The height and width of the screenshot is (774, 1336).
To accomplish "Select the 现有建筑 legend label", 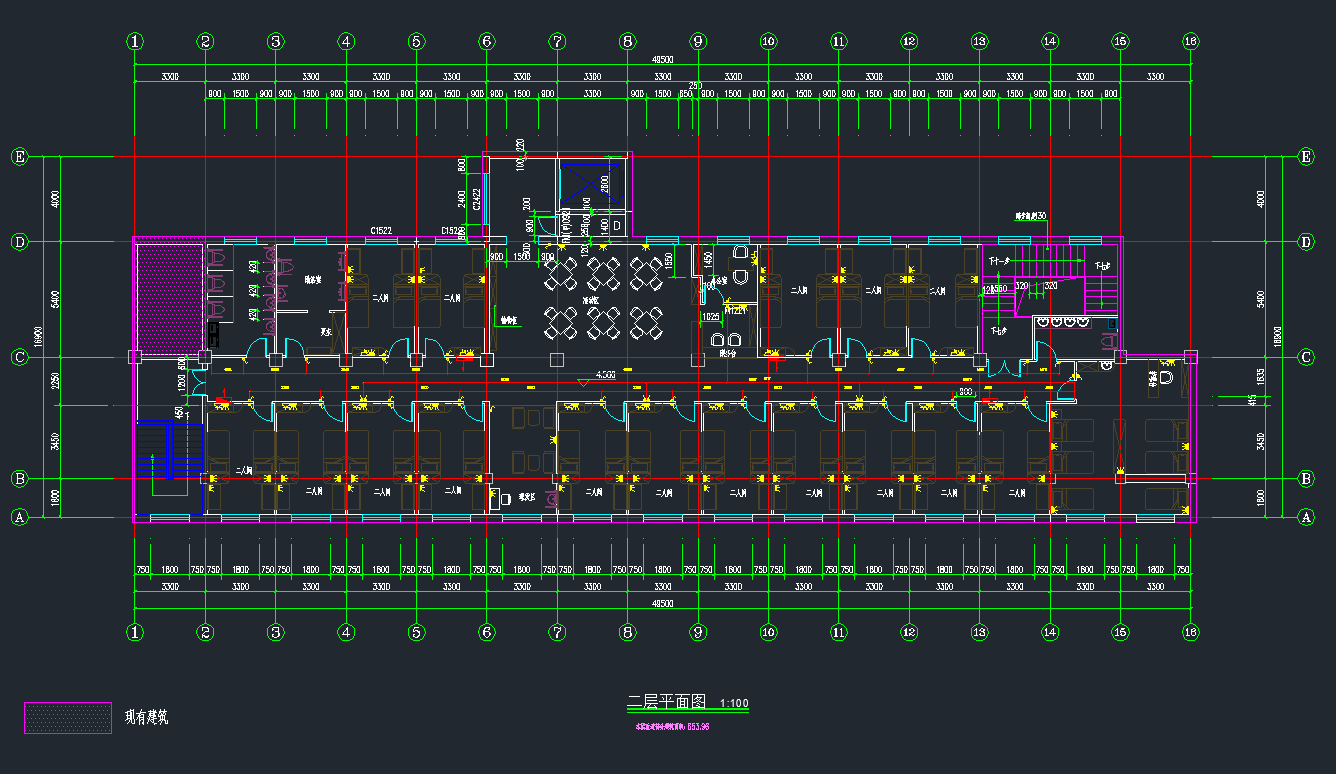I will click(146, 717).
